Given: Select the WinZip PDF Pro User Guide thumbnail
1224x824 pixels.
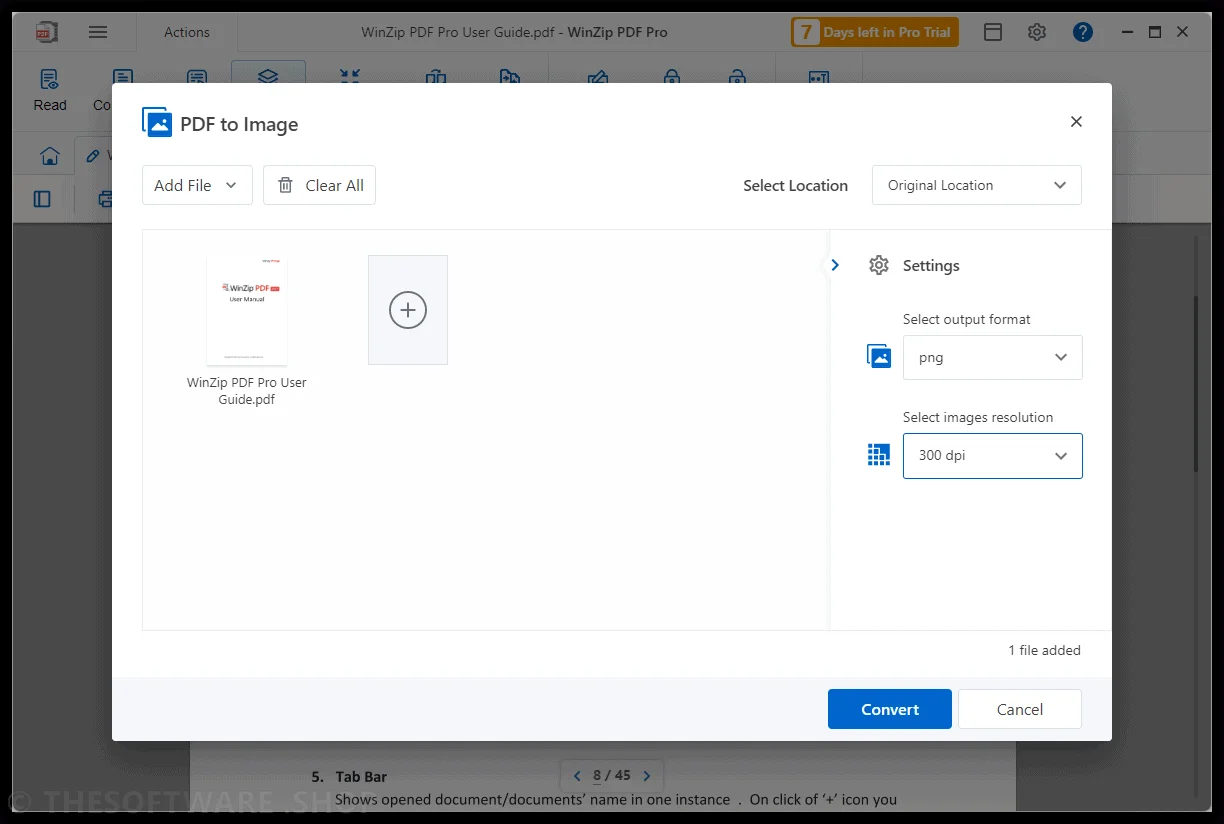Looking at the screenshot, I should tap(247, 310).
